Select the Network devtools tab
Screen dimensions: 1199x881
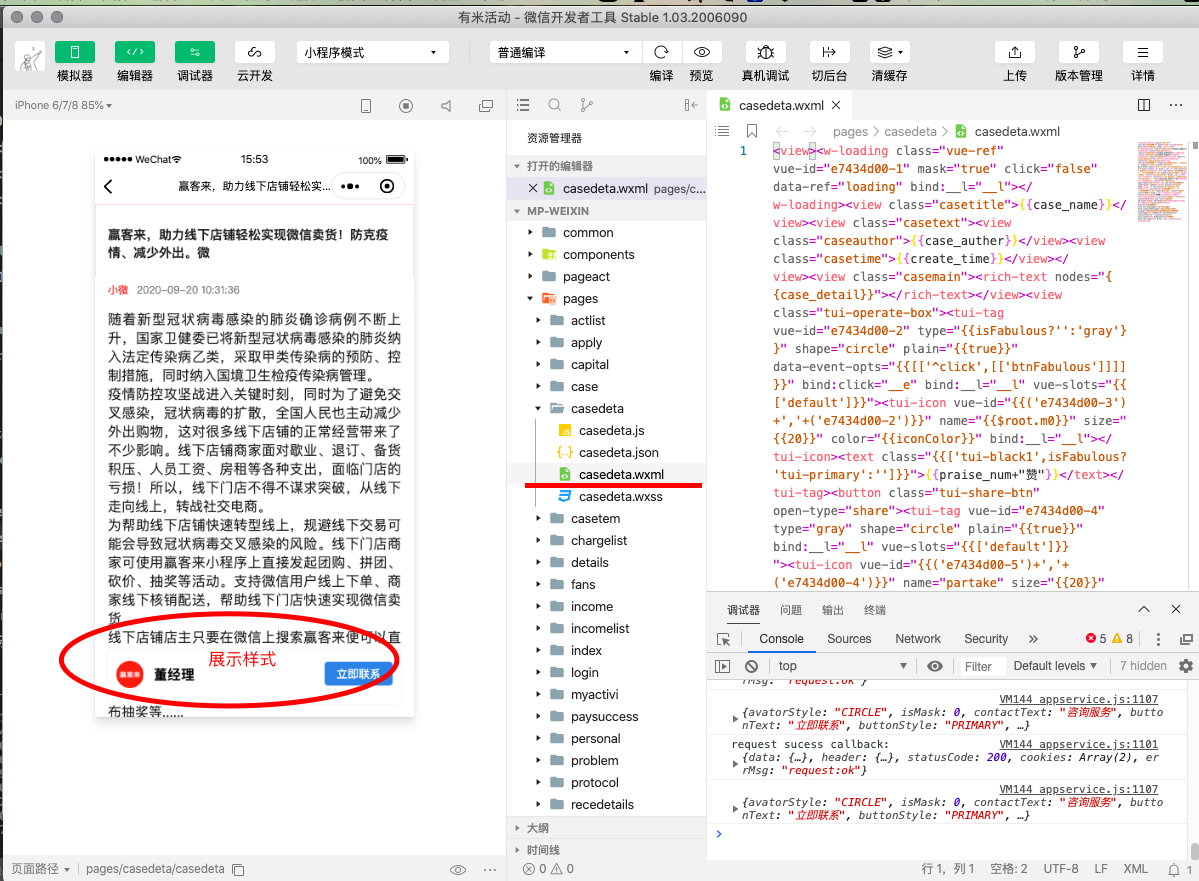point(918,639)
